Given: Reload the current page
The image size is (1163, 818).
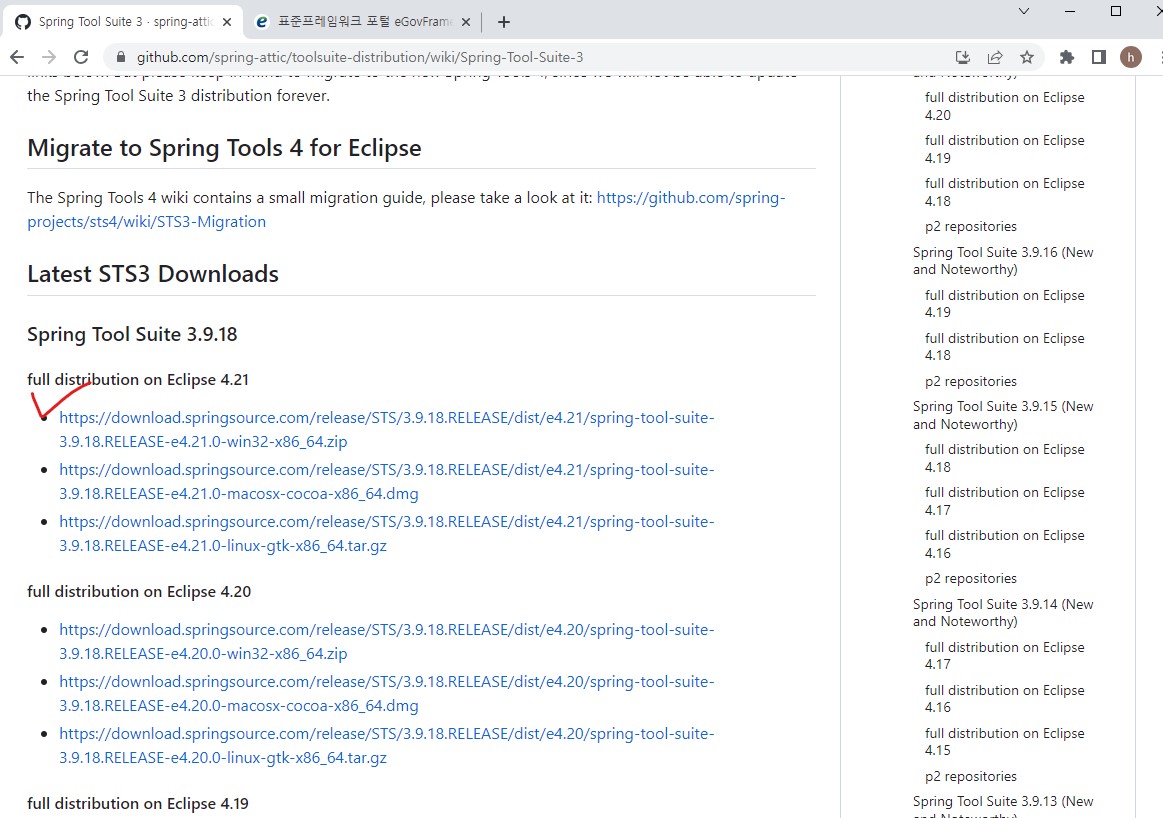Looking at the screenshot, I should [82, 57].
